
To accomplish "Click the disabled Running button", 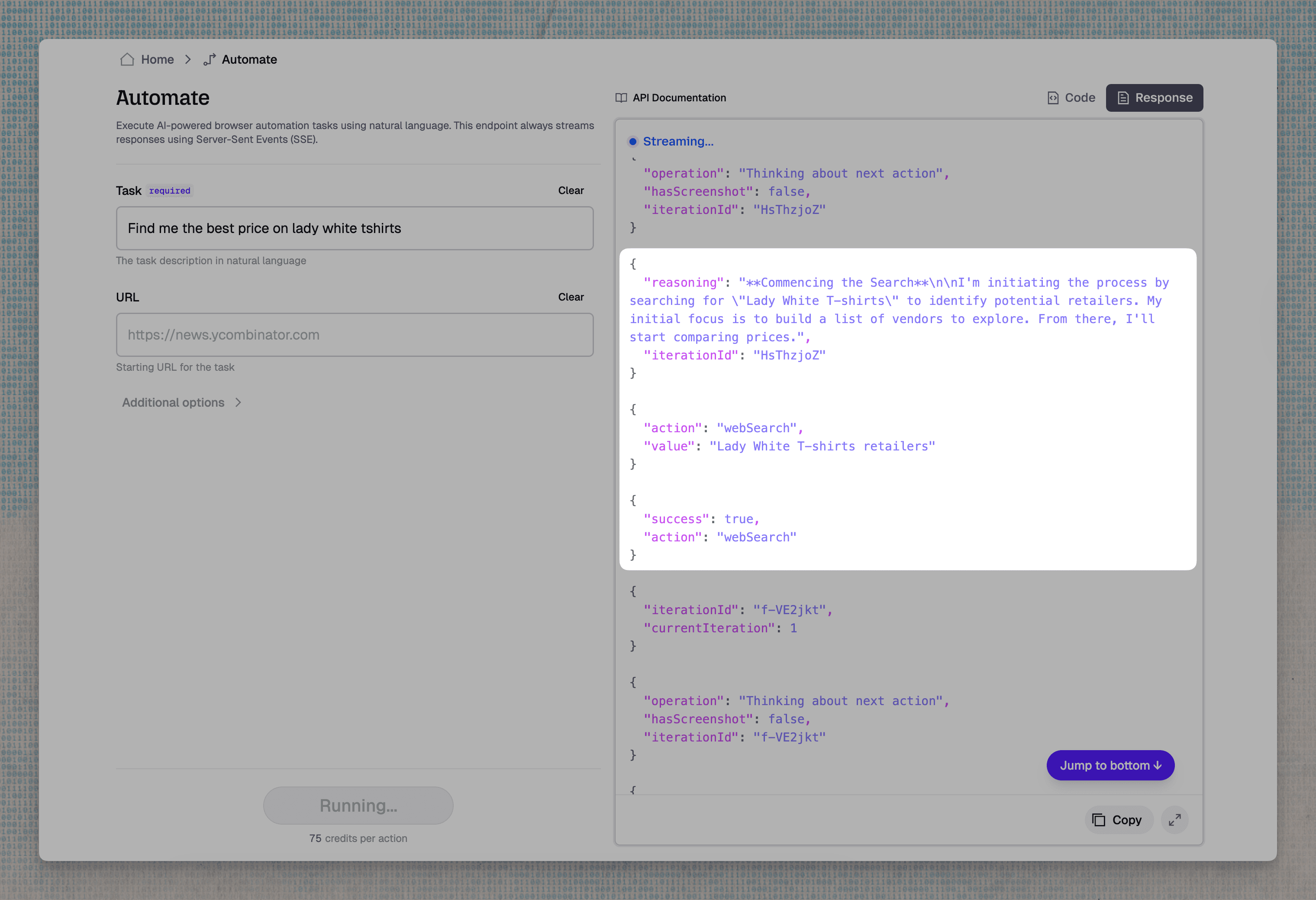I will tap(358, 805).
